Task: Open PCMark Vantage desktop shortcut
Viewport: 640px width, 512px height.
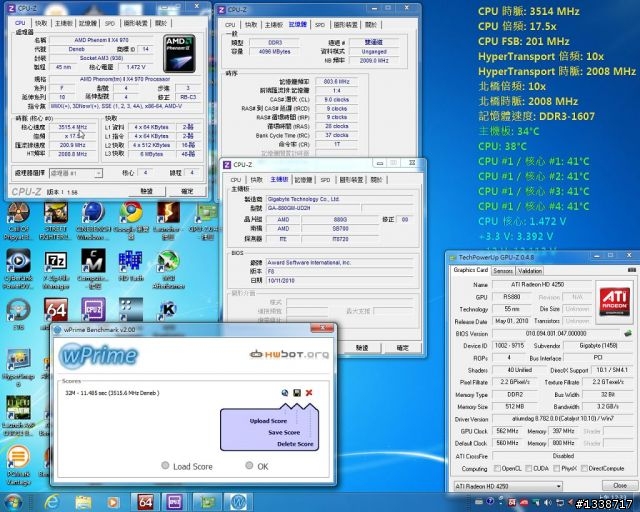Action: pyautogui.click(x=18, y=465)
